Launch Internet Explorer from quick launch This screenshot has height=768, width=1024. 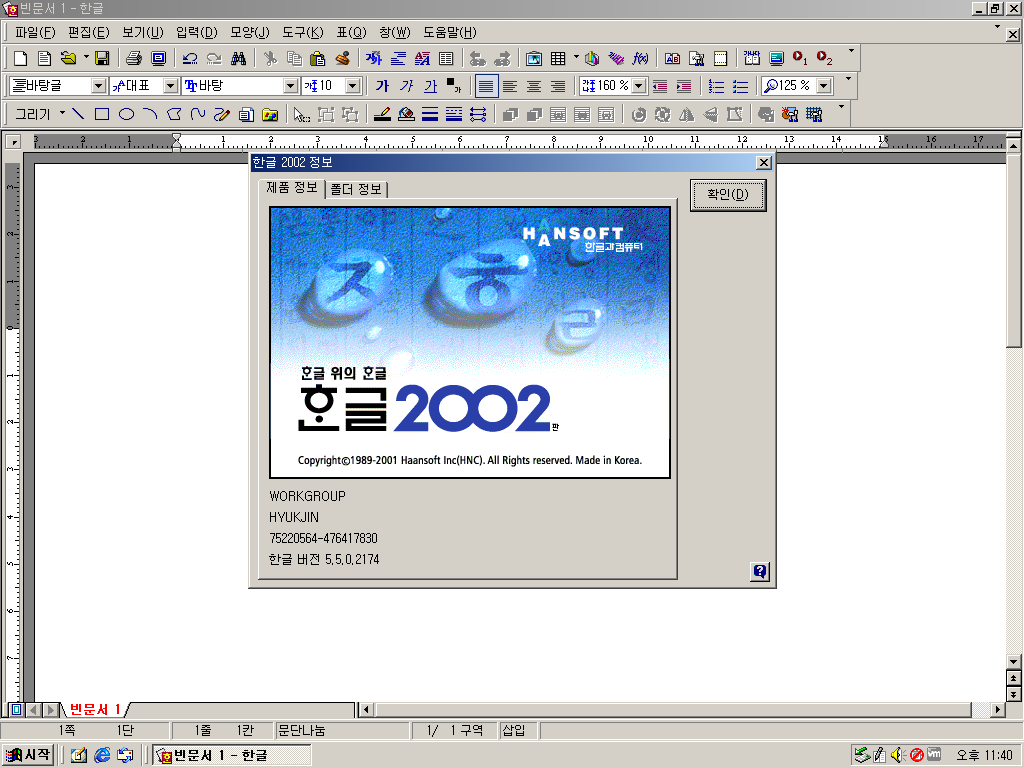(102, 756)
